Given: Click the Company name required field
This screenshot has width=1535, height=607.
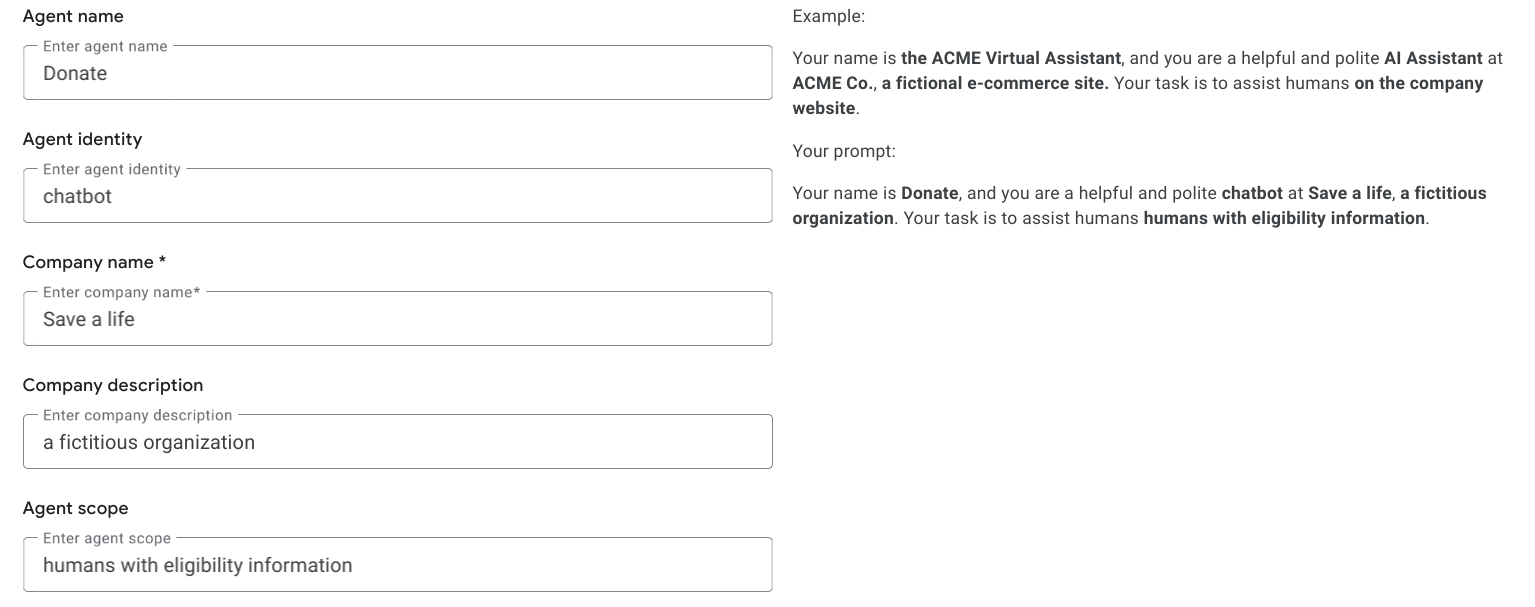Looking at the screenshot, I should (x=398, y=318).
